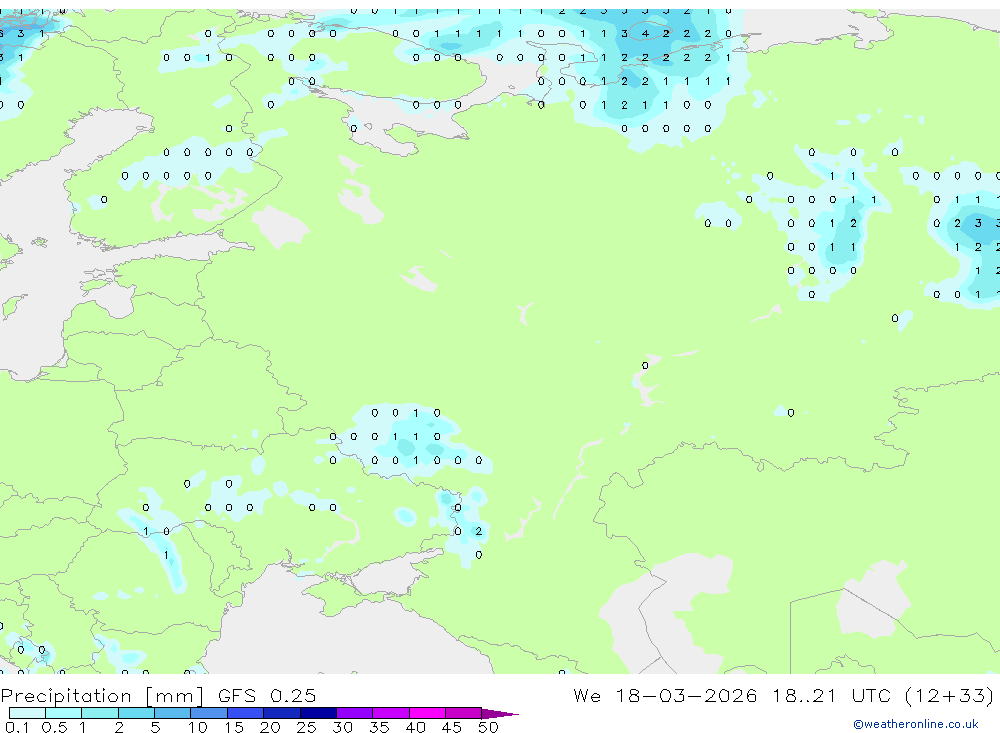Click legend tick label "45"
This screenshot has width=1000, height=733.
pyautogui.click(x=452, y=727)
